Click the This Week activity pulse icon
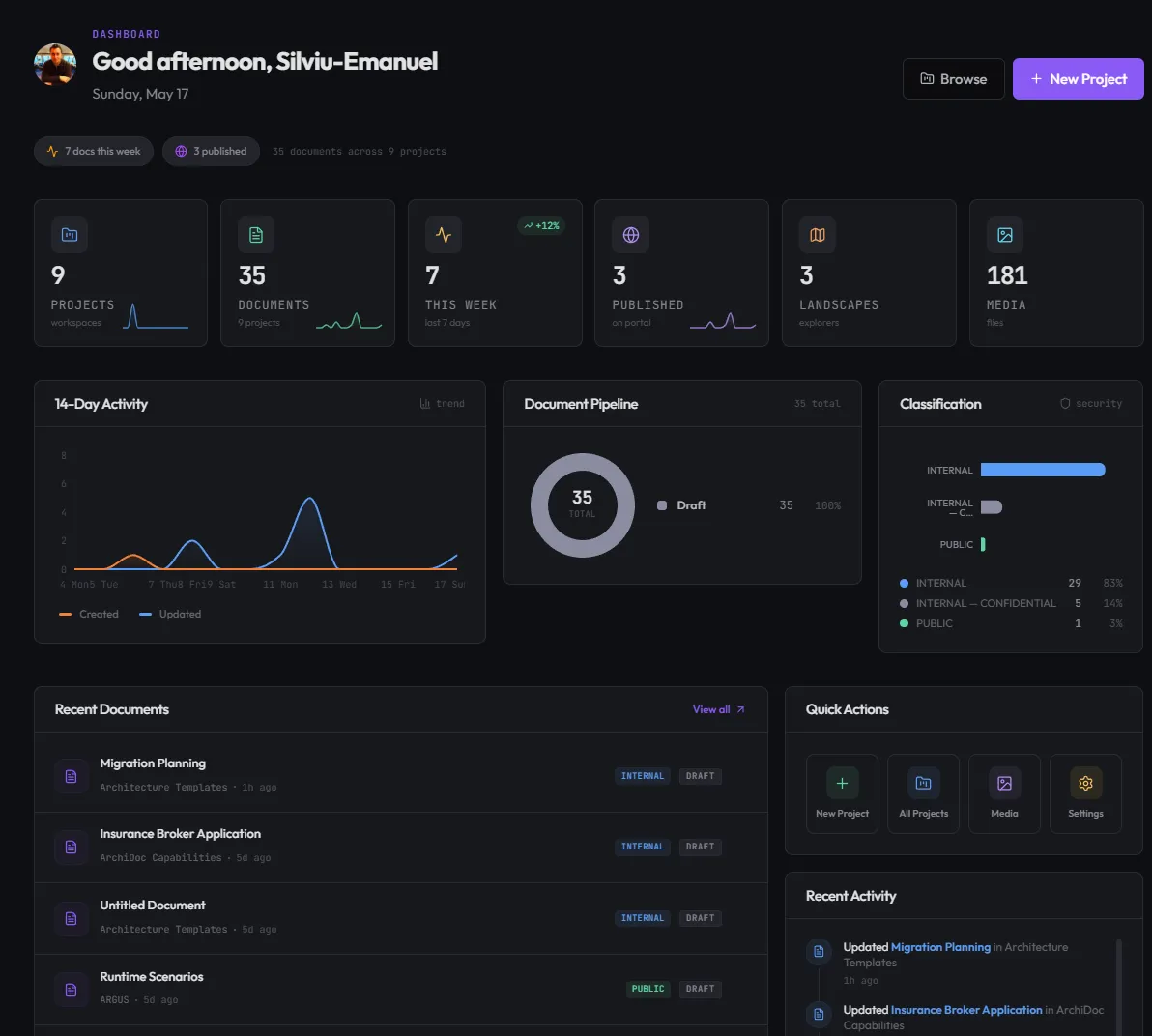1152x1036 pixels. coord(443,235)
